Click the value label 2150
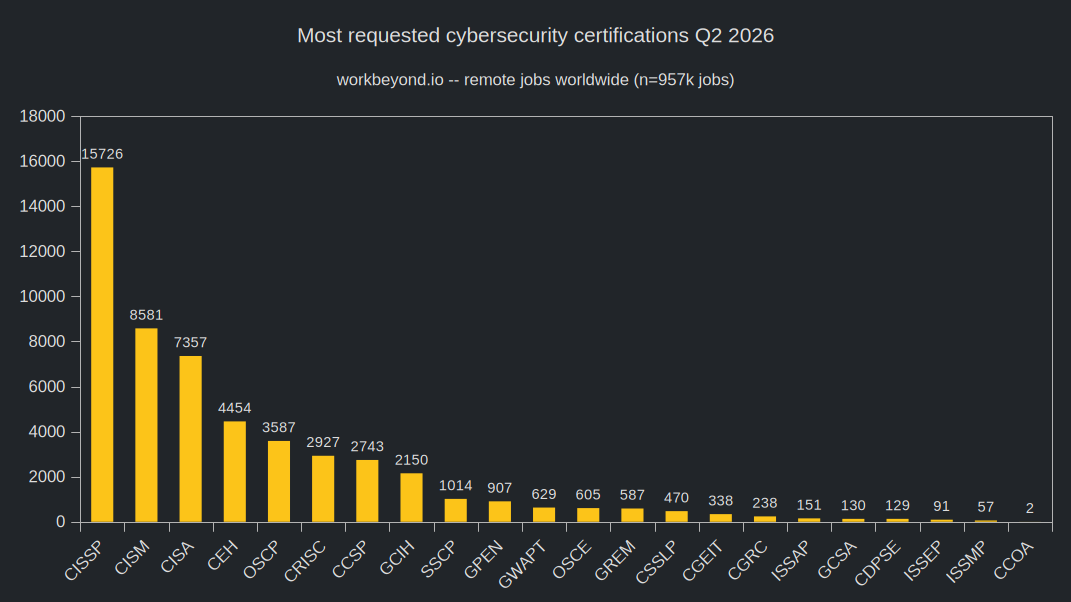 [x=411, y=460]
